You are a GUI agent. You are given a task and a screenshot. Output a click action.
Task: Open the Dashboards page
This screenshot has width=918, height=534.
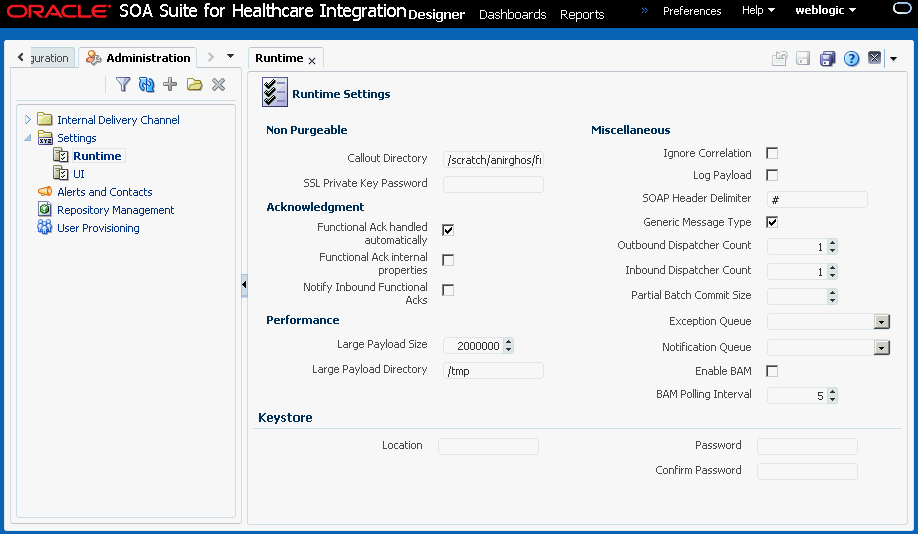coord(512,15)
